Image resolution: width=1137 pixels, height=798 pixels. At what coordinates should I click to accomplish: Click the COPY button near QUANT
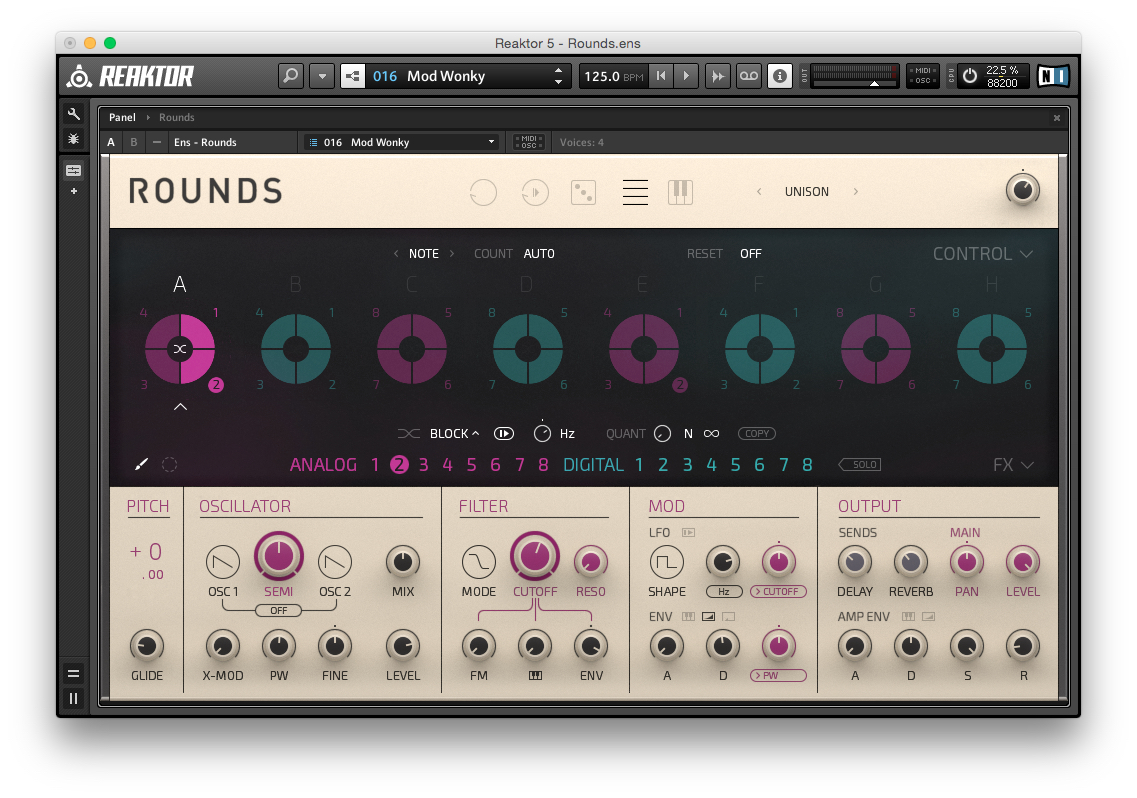756,433
